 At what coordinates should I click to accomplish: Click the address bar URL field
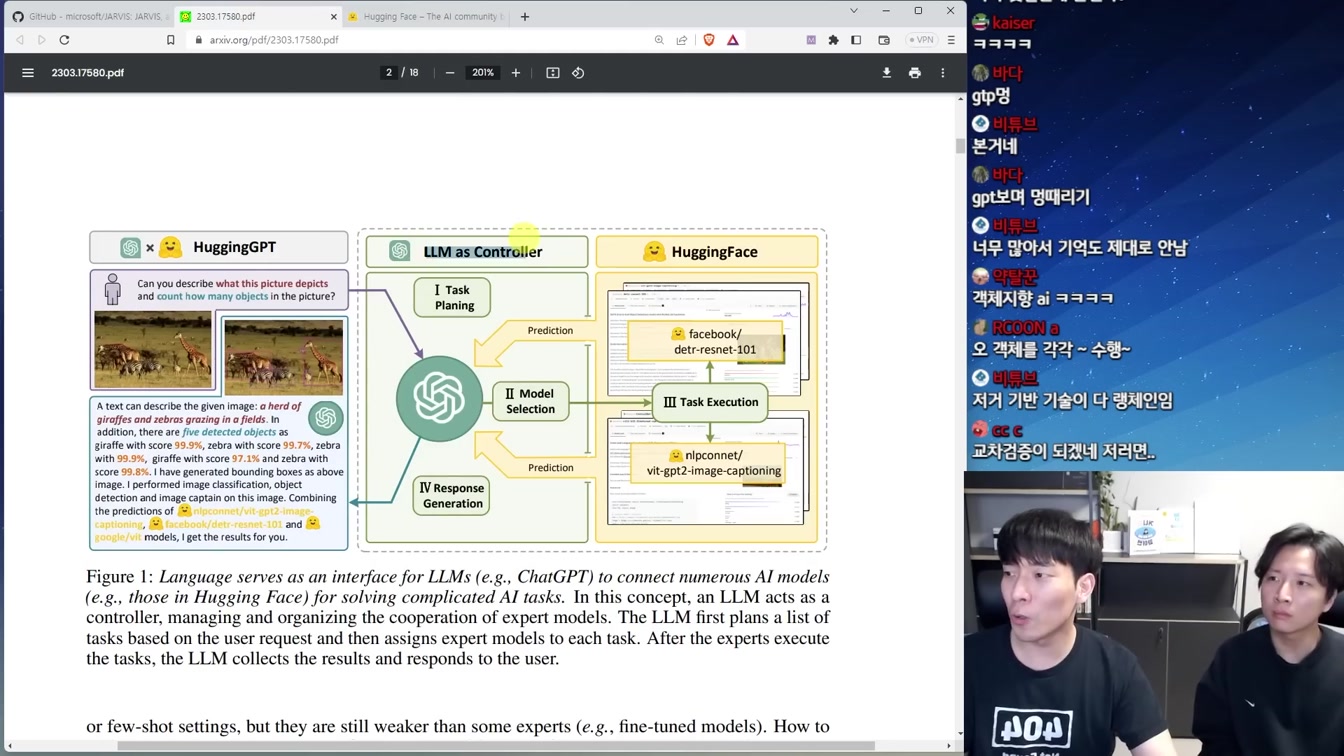point(420,40)
